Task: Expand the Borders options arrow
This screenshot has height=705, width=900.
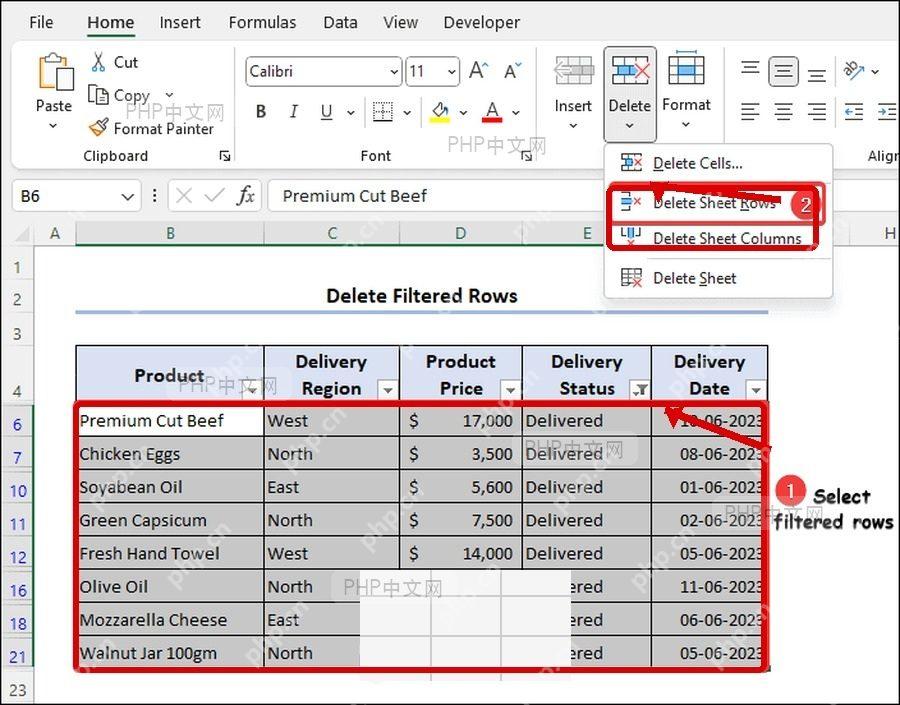Action: (x=407, y=113)
